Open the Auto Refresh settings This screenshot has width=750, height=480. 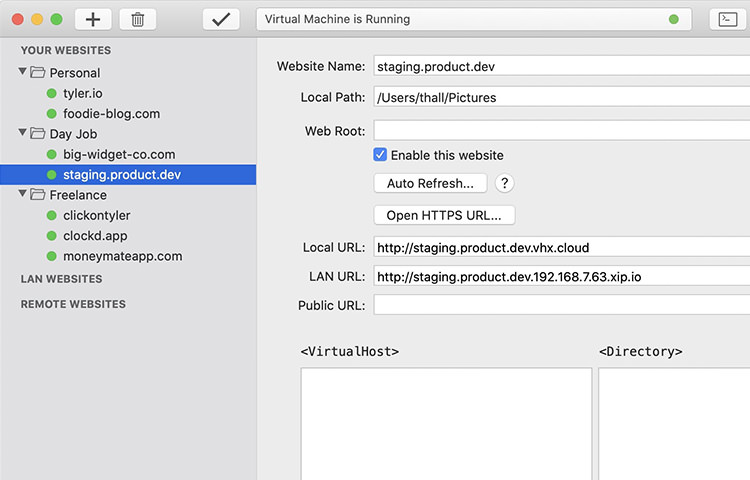tap(430, 183)
